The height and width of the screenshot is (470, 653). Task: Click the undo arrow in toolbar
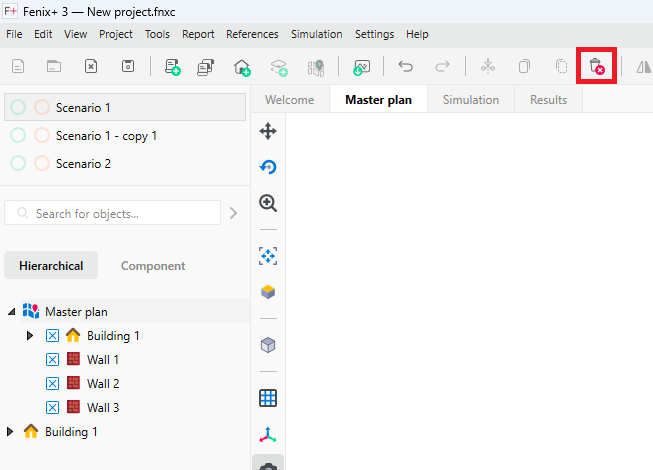(x=405, y=67)
